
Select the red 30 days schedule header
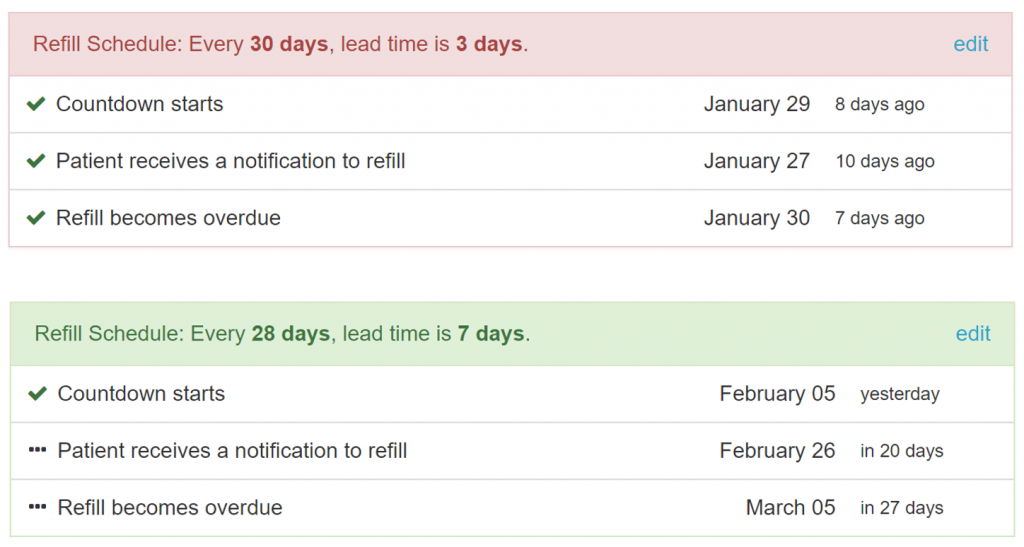(511, 44)
